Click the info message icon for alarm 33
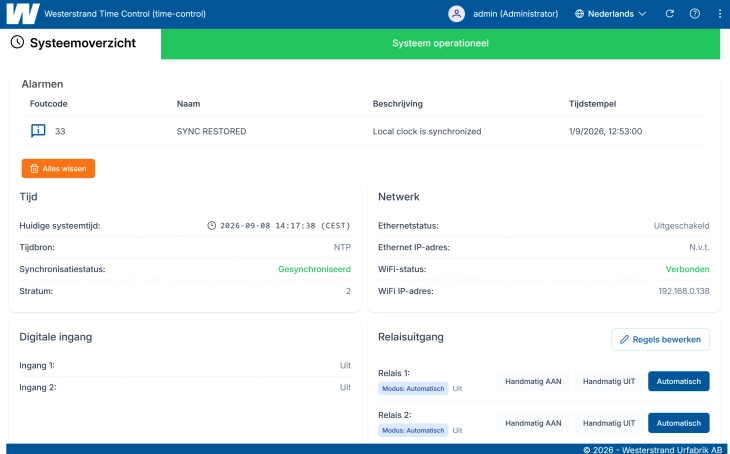The image size is (730, 454). click(x=38, y=131)
